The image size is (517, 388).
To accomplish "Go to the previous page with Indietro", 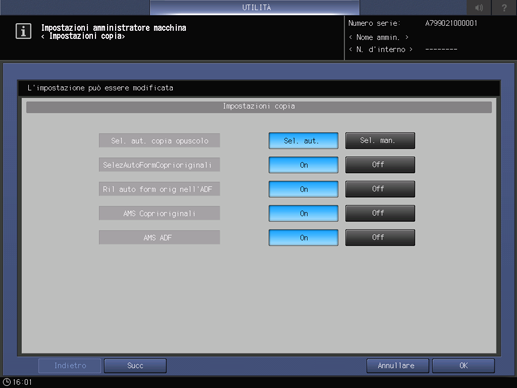I will point(70,366).
